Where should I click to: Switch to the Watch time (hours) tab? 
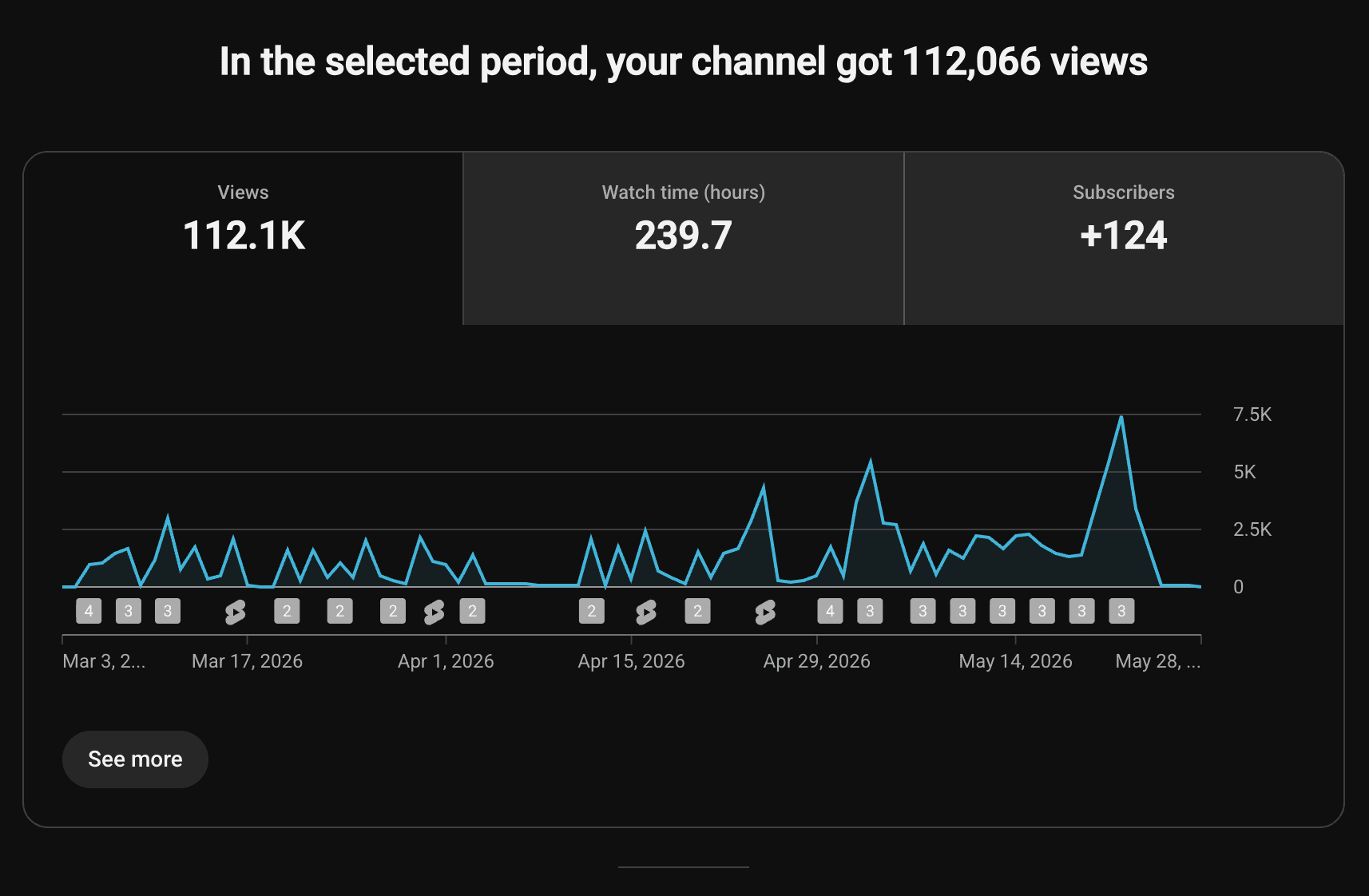(x=684, y=238)
